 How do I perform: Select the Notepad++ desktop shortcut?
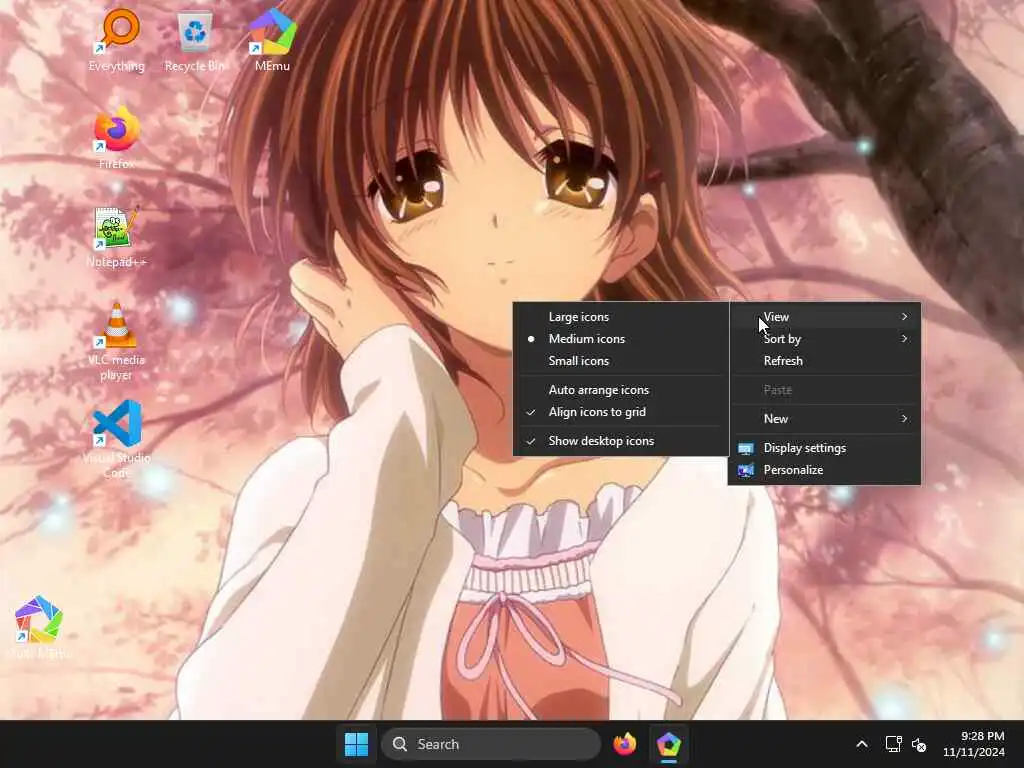pyautogui.click(x=118, y=236)
